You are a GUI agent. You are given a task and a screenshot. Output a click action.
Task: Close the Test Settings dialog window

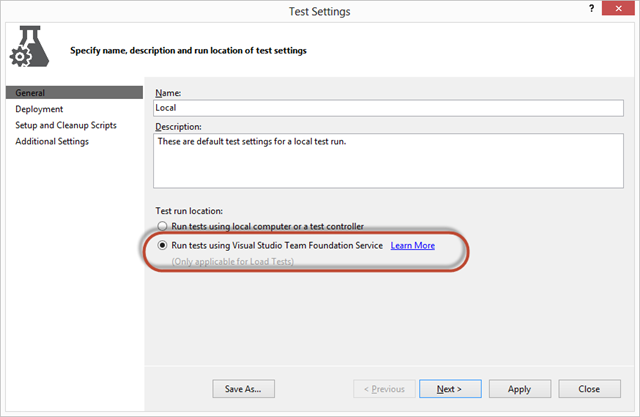(618, 8)
